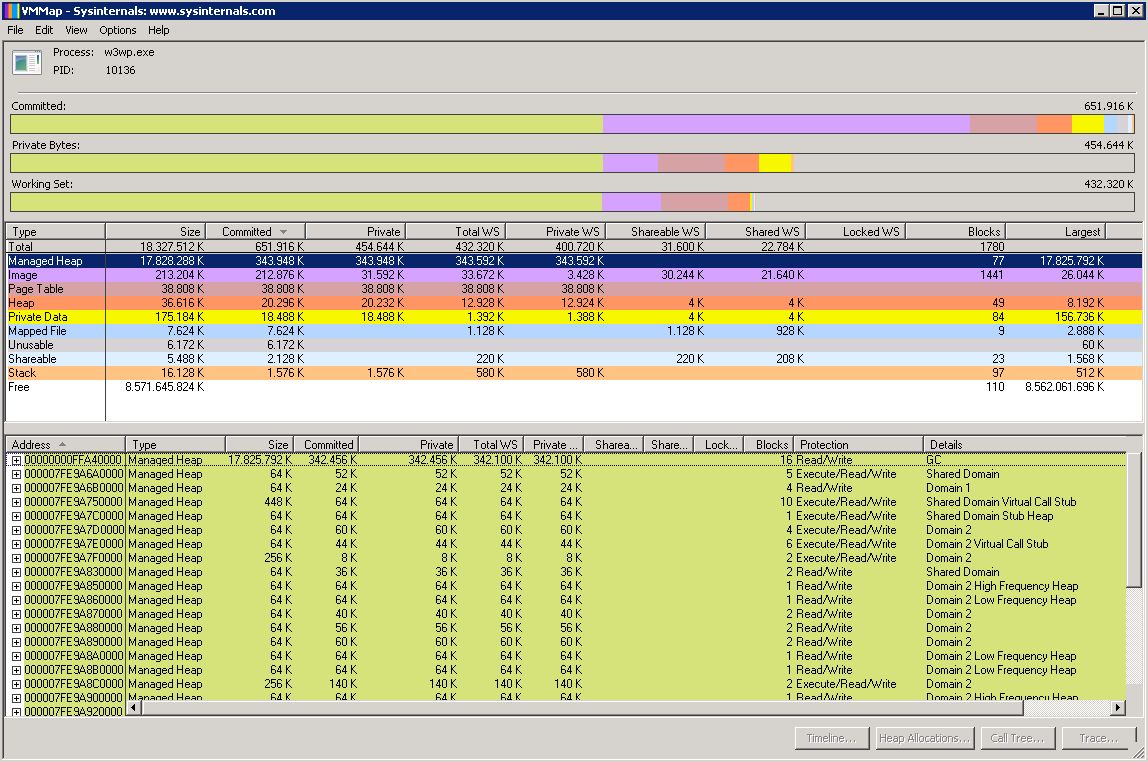Click "Shared Domain Stub Heap" detail text
This screenshot has width=1148, height=762.
989,516
